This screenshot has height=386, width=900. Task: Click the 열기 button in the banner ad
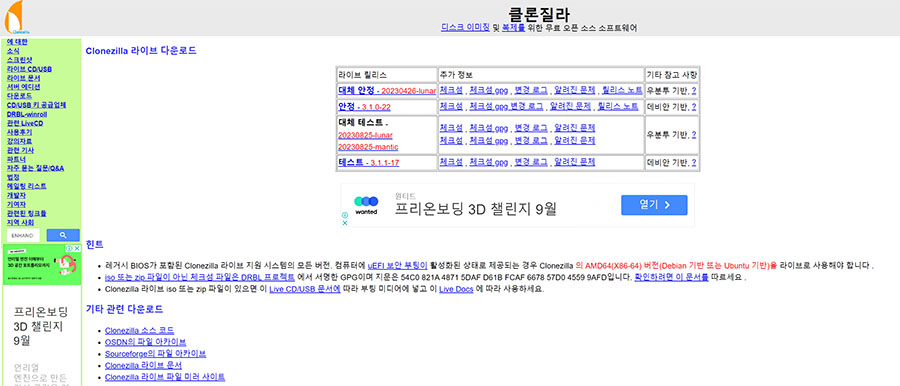click(x=654, y=205)
